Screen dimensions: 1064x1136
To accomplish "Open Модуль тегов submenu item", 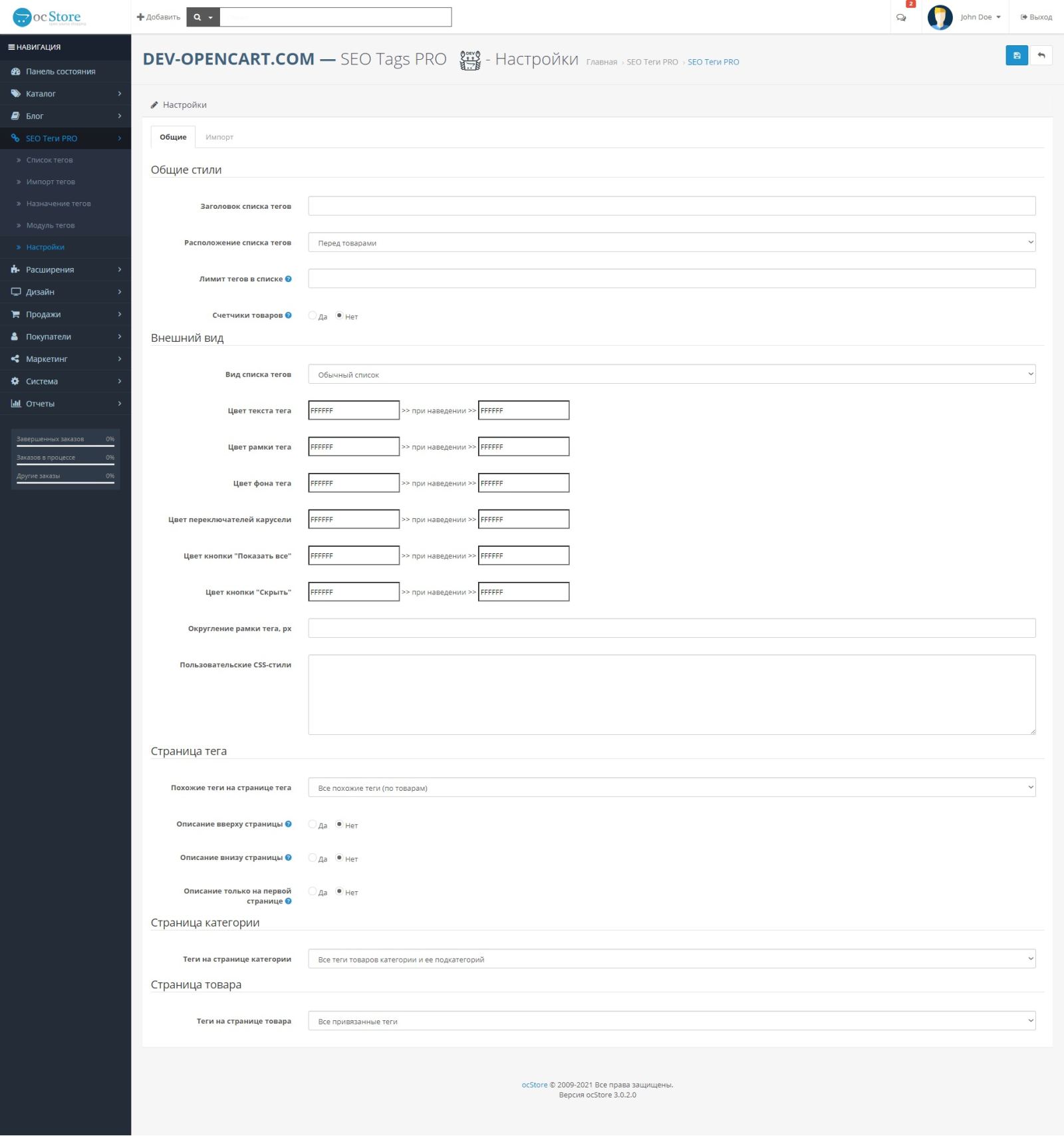I will click(x=51, y=225).
